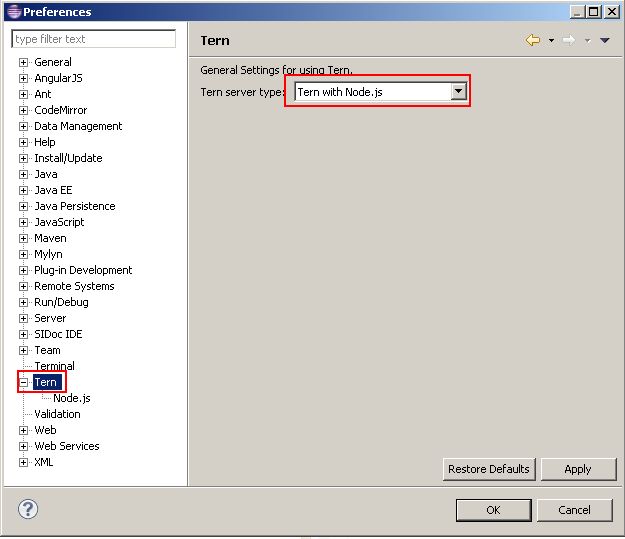Image resolution: width=625 pixels, height=539 pixels.
Task: Select the Validation preferences item
Action: click(57, 414)
